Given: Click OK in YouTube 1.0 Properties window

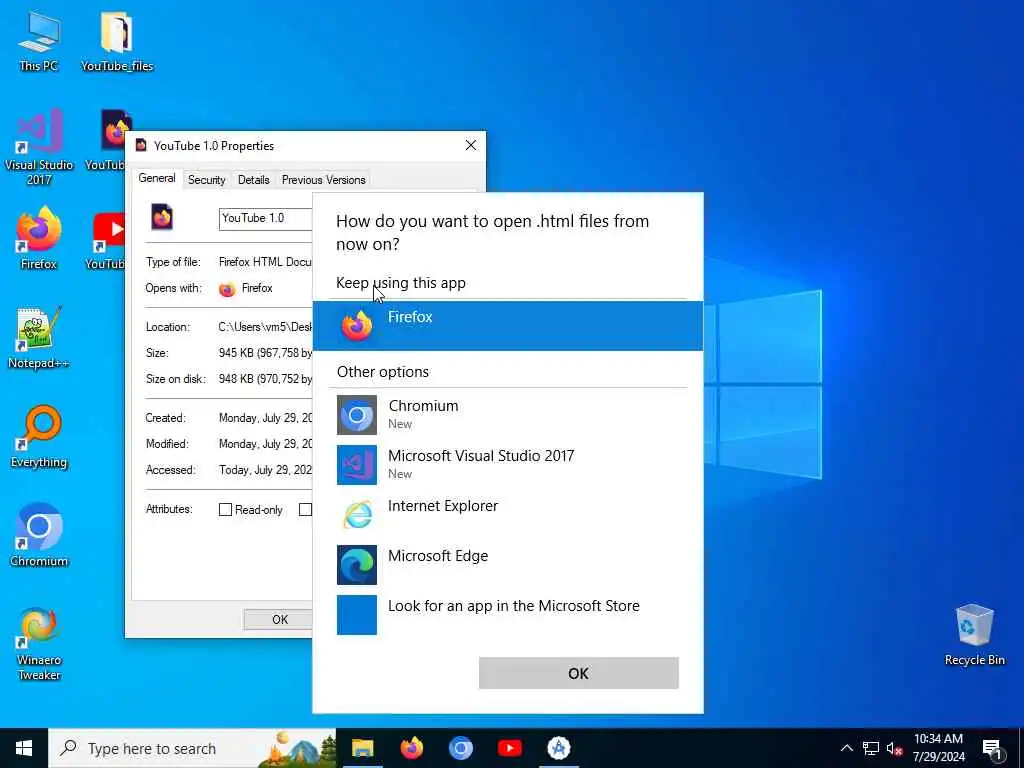Looking at the screenshot, I should tap(280, 619).
